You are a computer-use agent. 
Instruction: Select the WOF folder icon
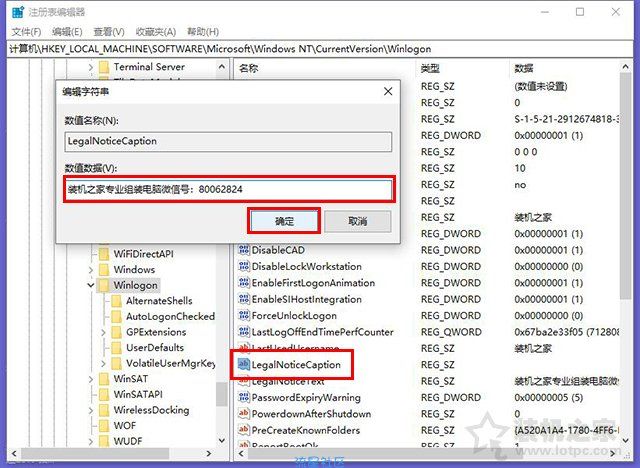tap(104, 426)
